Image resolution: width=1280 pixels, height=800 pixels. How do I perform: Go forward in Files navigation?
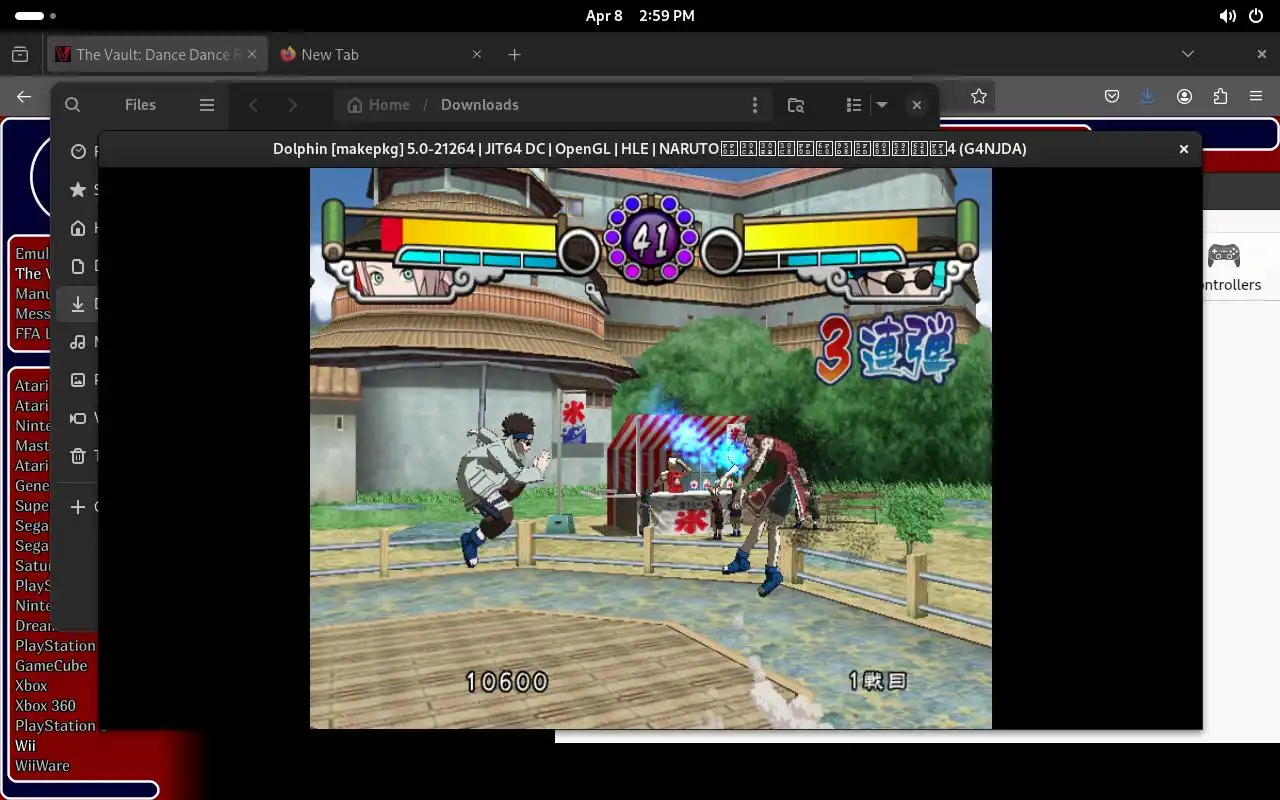pos(292,105)
